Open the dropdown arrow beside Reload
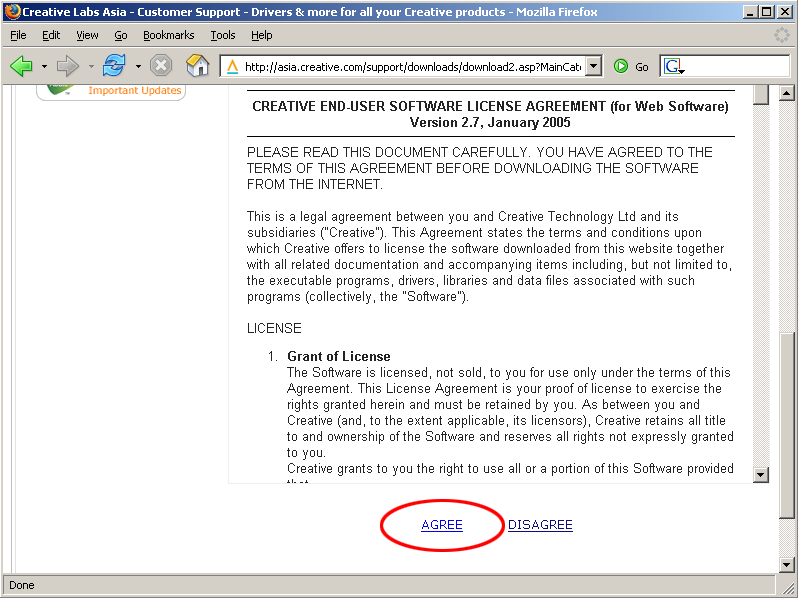The height and width of the screenshot is (598, 798). pos(138,67)
